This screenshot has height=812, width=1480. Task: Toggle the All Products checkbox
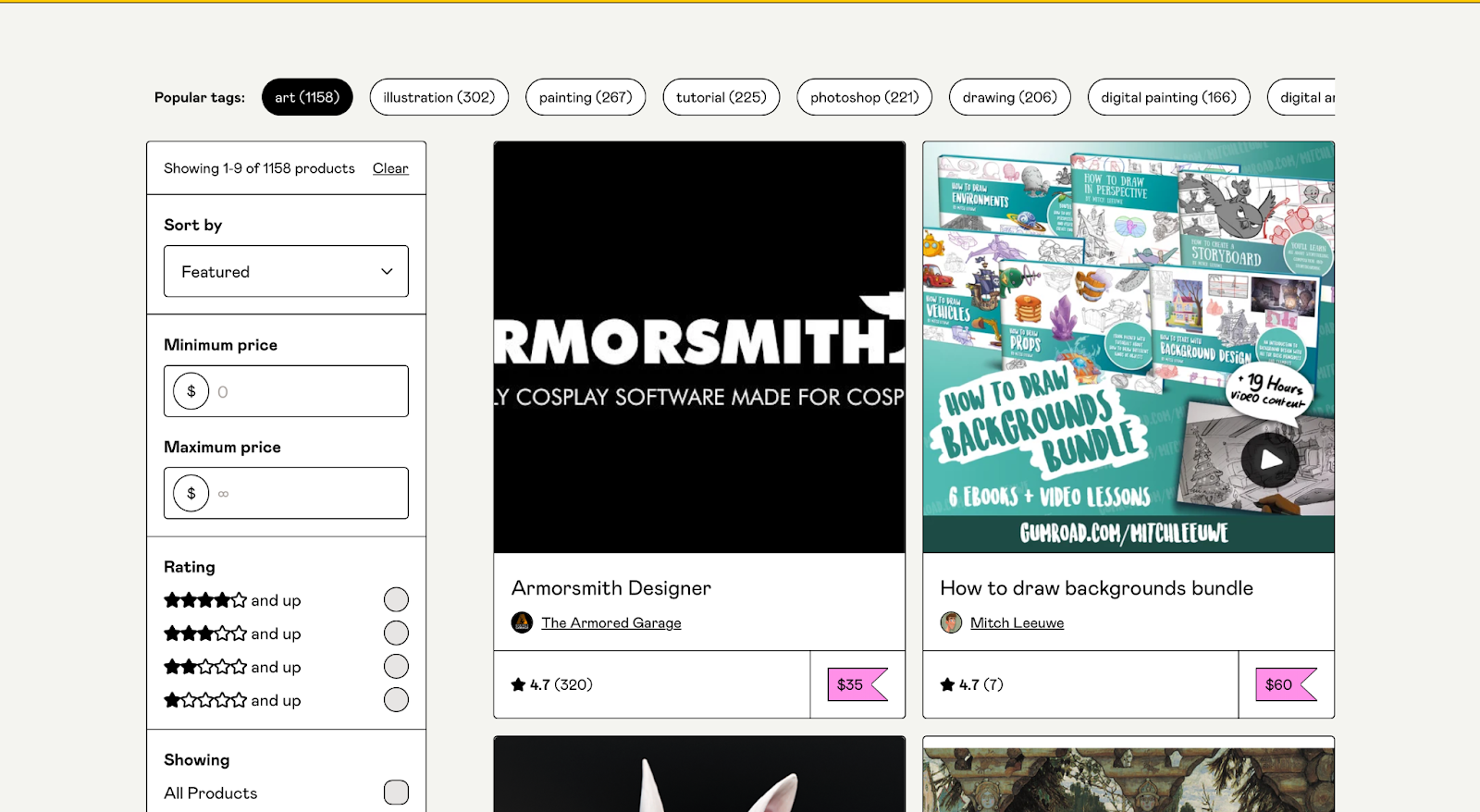pos(396,793)
